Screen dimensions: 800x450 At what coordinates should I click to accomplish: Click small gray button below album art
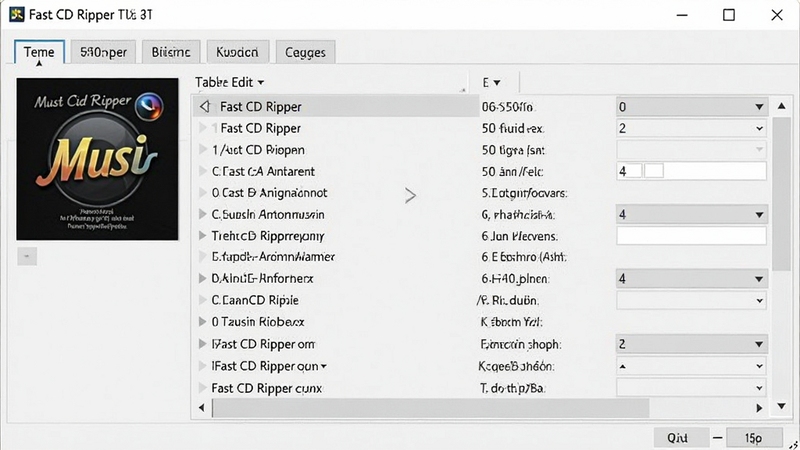coord(27,256)
